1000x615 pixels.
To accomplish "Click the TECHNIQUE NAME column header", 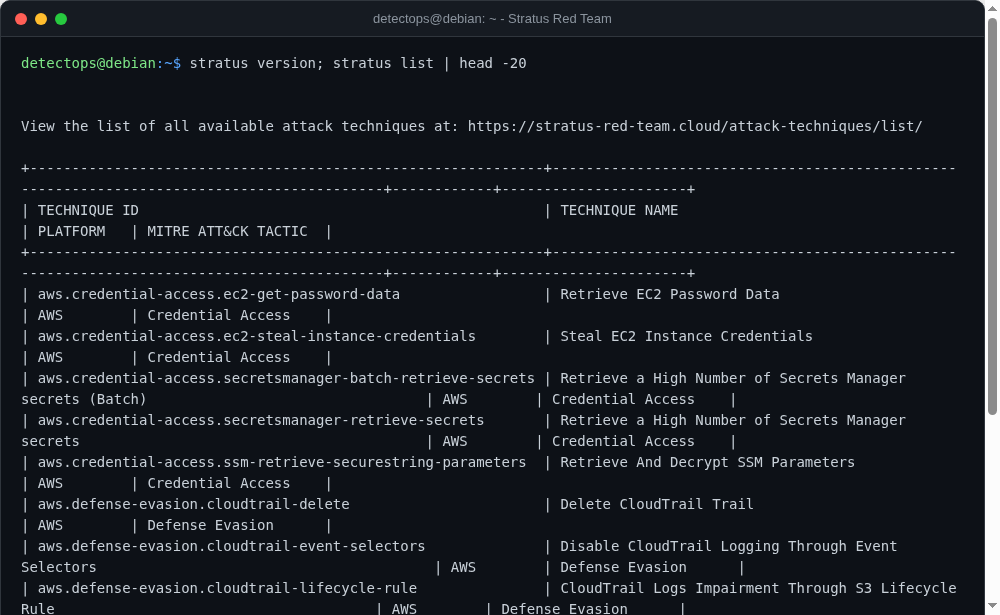I will tap(619, 211).
